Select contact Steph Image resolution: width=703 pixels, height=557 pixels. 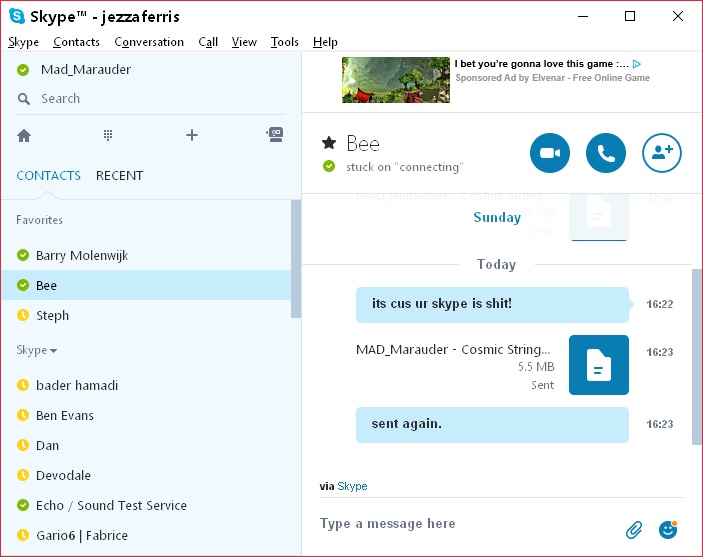(x=146, y=315)
